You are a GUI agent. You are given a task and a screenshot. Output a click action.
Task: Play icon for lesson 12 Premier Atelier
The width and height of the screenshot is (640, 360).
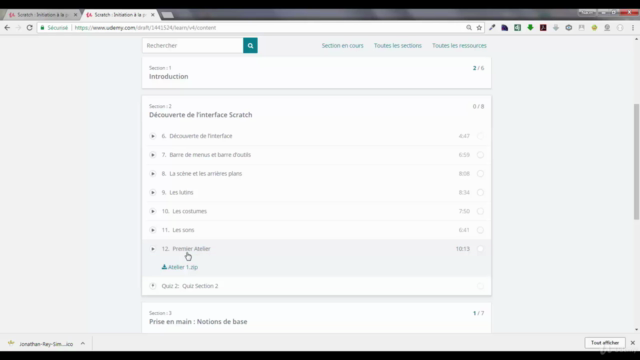[x=153, y=249]
